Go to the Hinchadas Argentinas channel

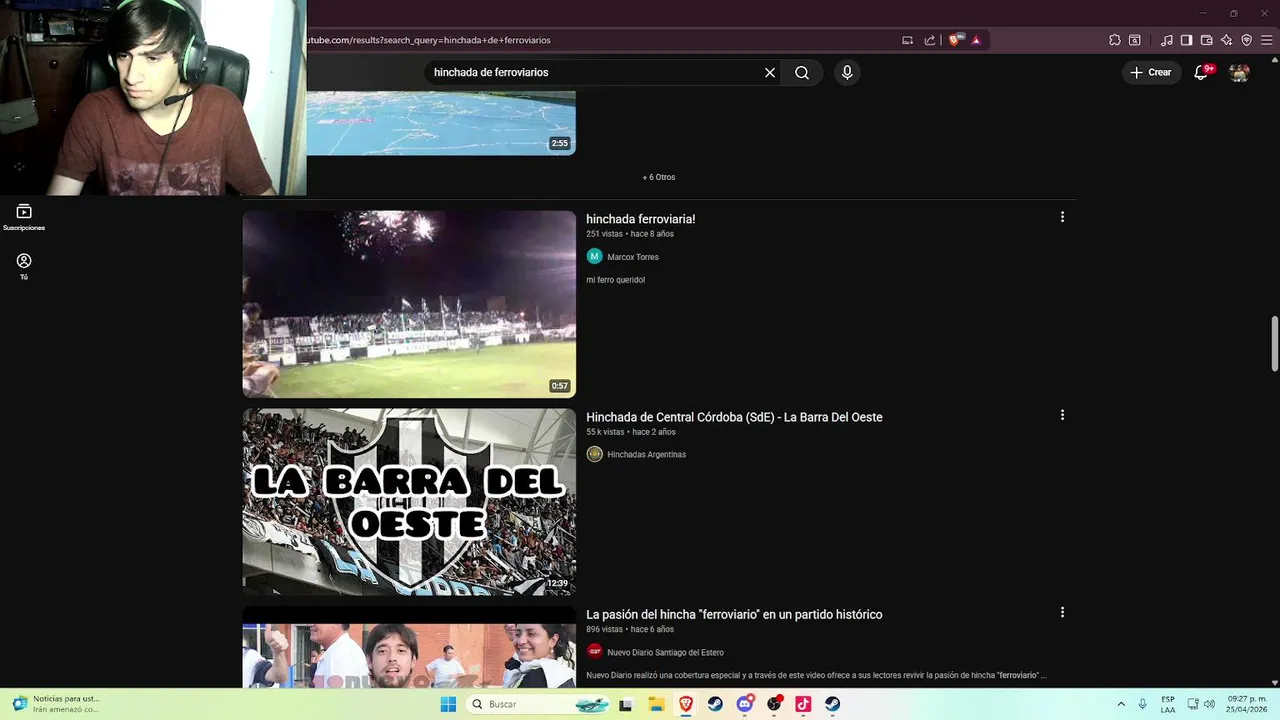coord(647,454)
